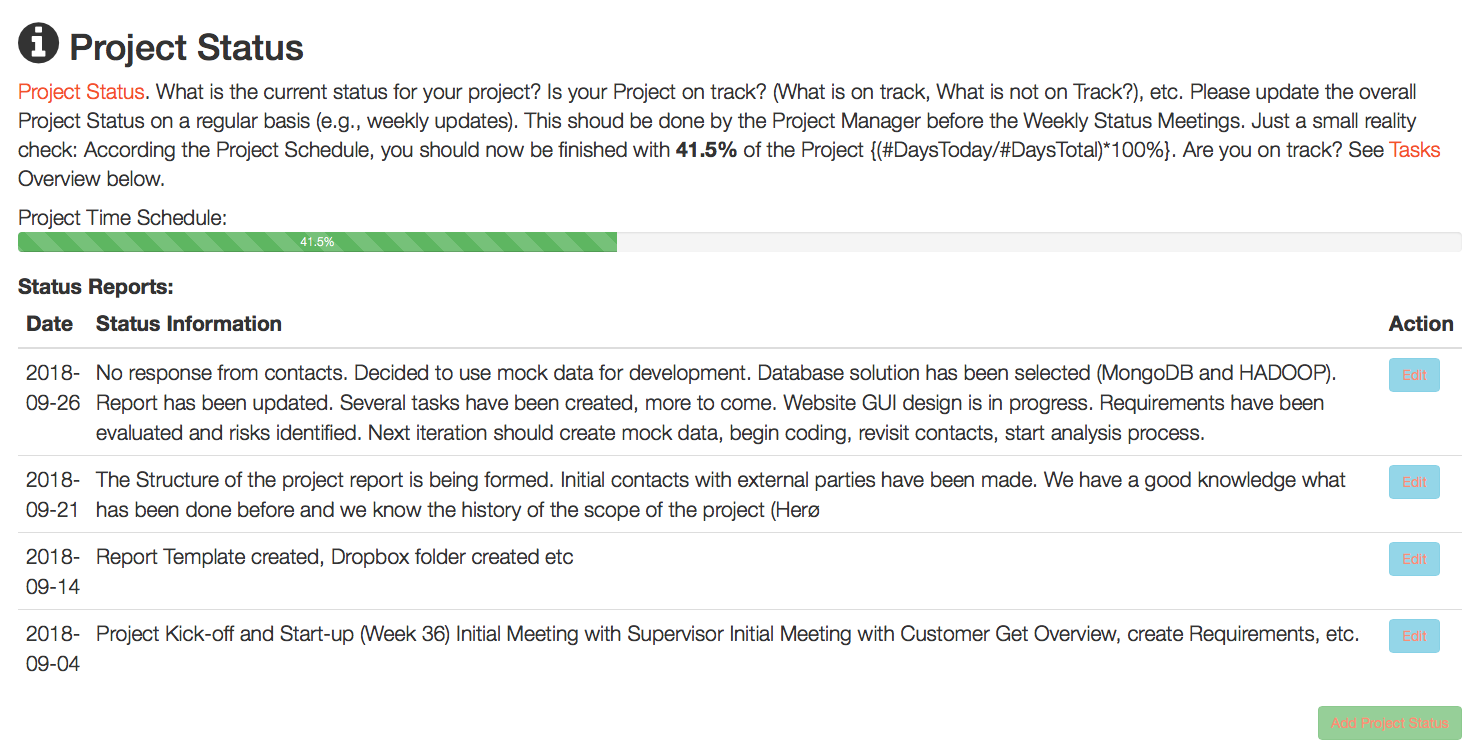Follow the red Tasks link
This screenshot has height=754, width=1477.
1415,150
